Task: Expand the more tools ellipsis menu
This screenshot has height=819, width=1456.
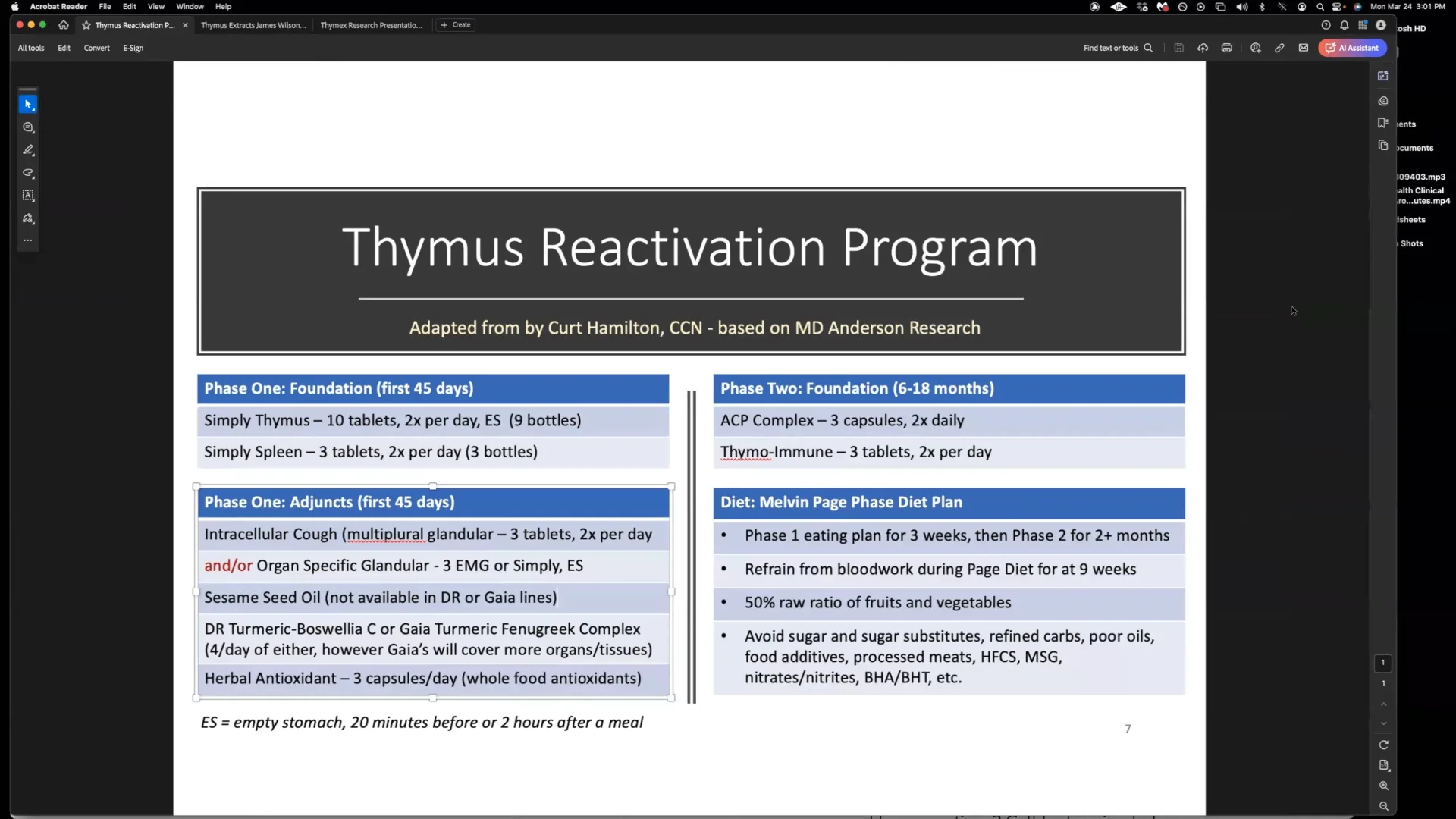Action: pyautogui.click(x=28, y=240)
